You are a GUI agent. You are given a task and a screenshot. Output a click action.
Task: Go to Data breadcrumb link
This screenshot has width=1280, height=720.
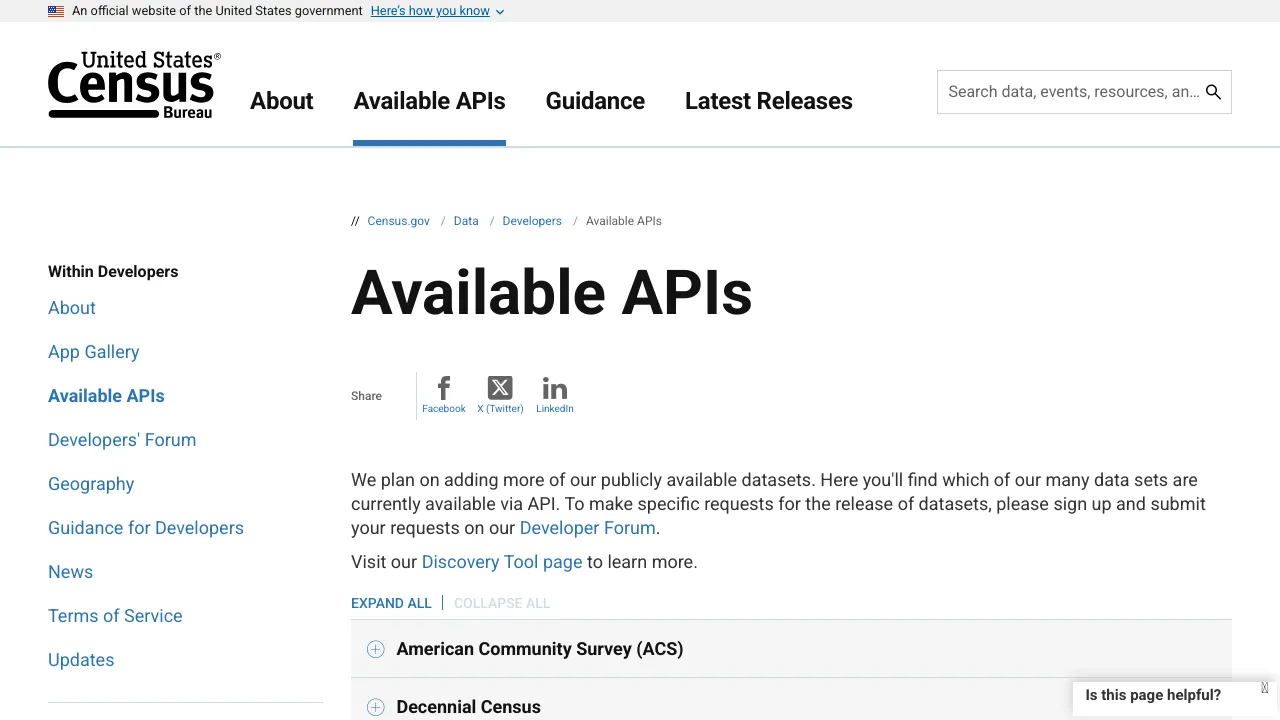pyautogui.click(x=466, y=221)
